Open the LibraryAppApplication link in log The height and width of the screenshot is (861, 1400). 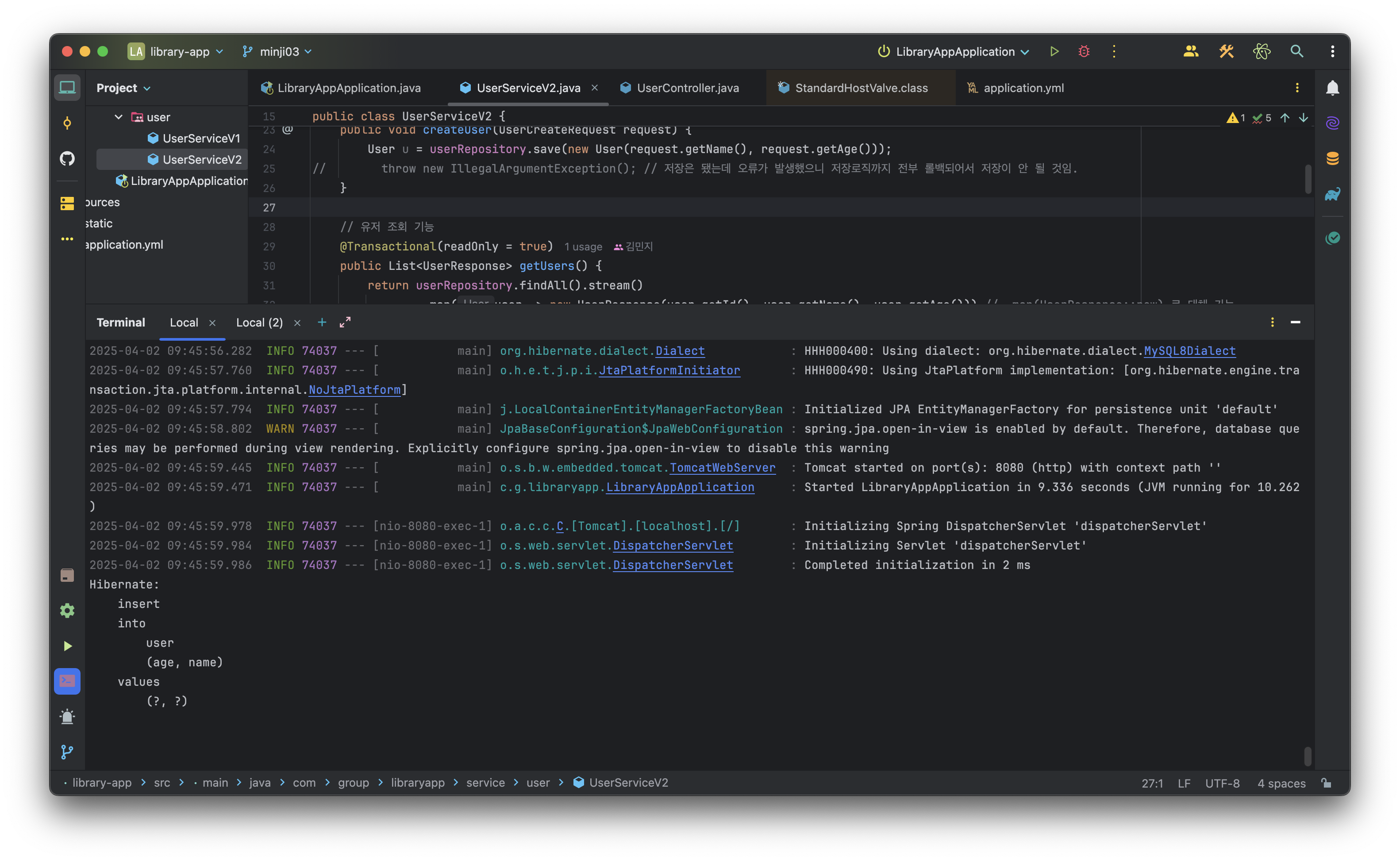(x=680, y=487)
